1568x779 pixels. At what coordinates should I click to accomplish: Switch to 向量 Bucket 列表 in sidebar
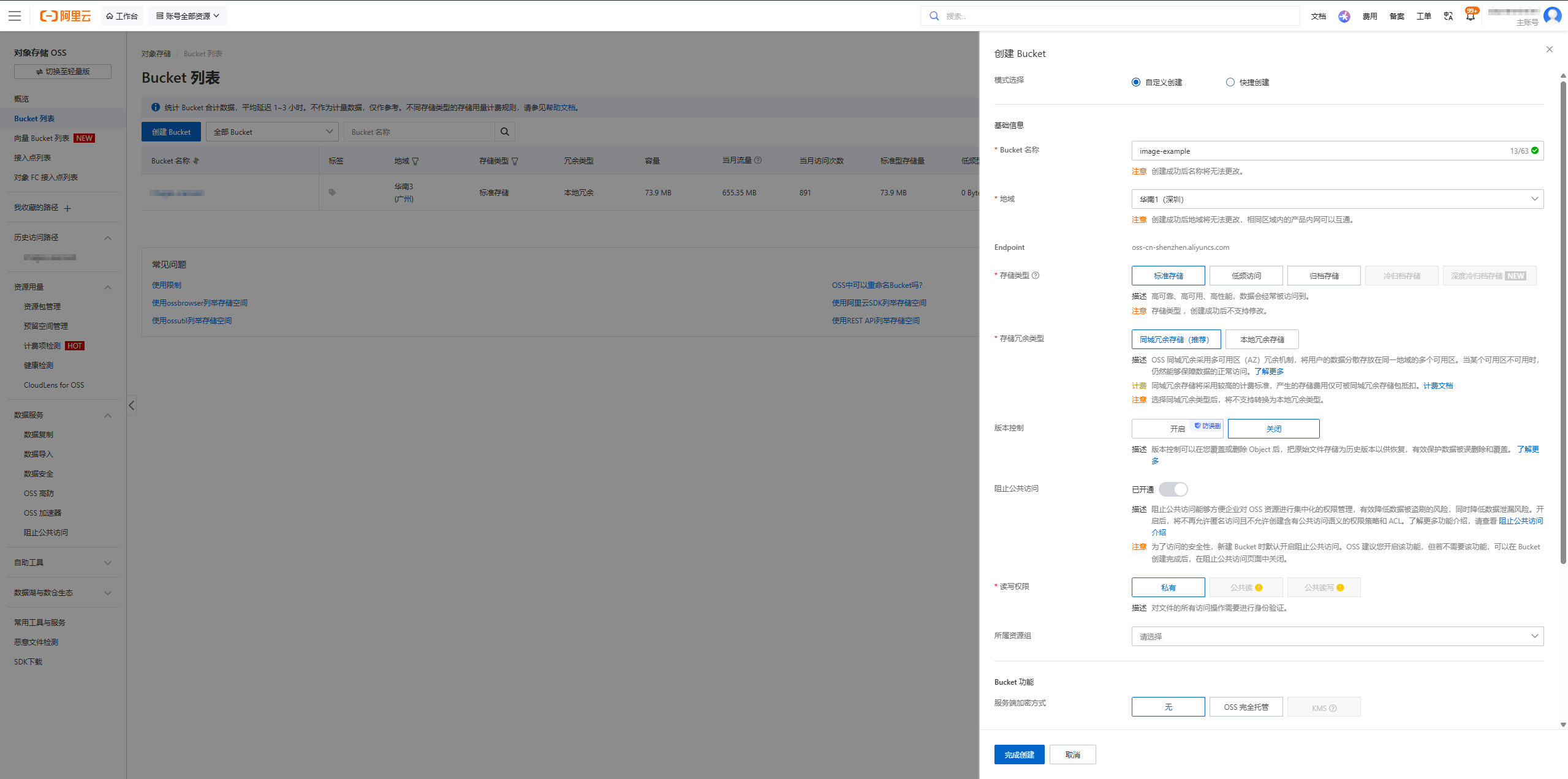coord(42,138)
